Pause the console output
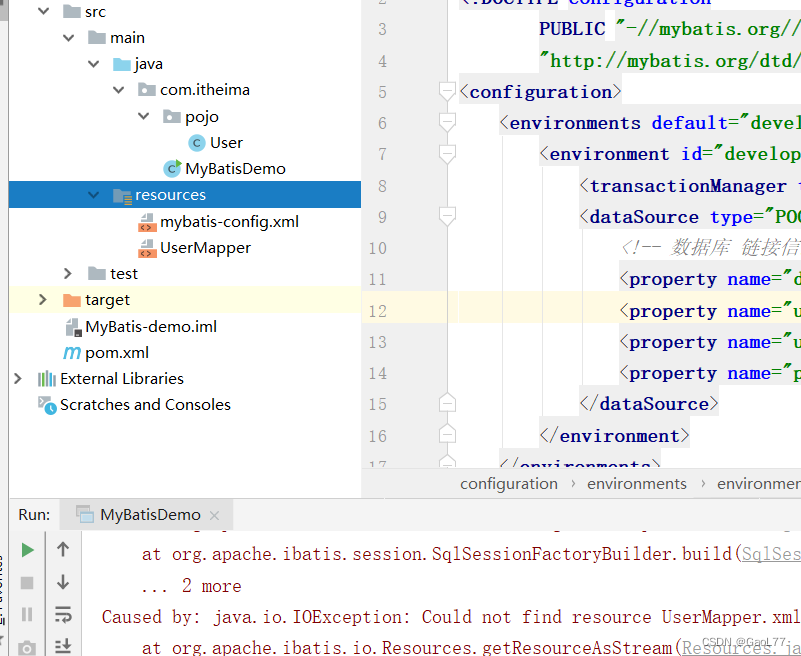Viewport: 801px width, 656px height. click(27, 615)
